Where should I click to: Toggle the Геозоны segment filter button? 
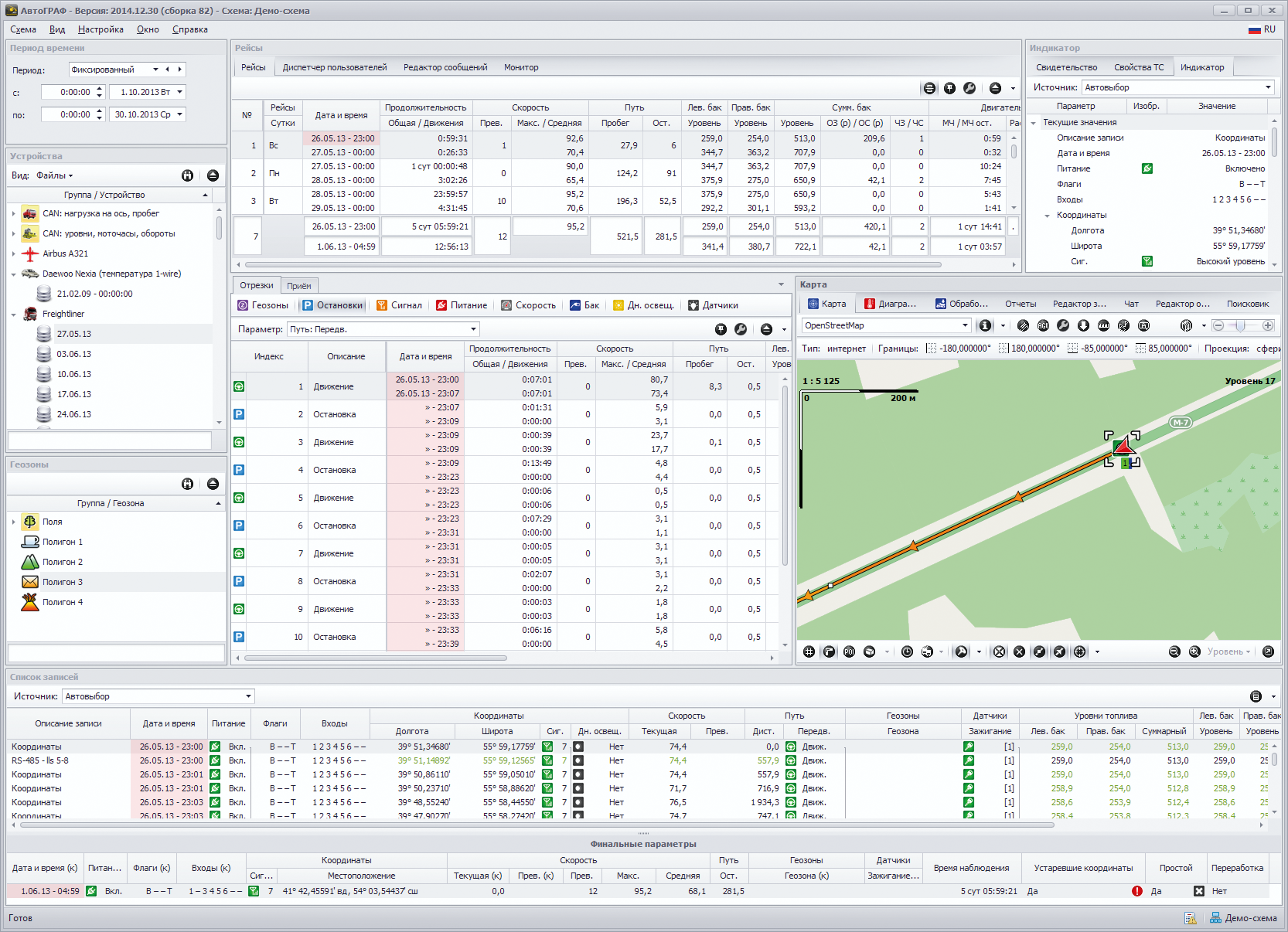pos(263,305)
